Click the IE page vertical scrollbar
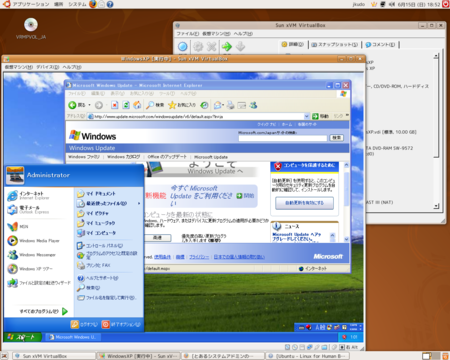 (346, 202)
